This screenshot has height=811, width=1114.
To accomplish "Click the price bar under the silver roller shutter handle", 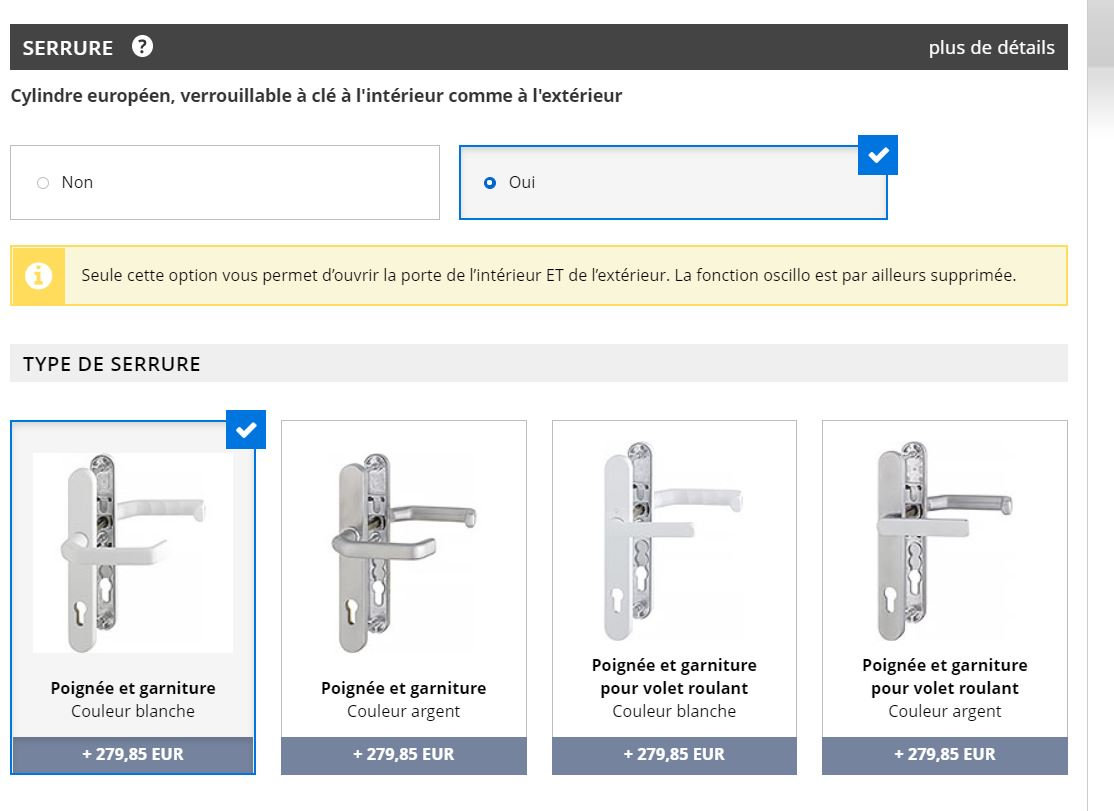I will tap(944, 755).
